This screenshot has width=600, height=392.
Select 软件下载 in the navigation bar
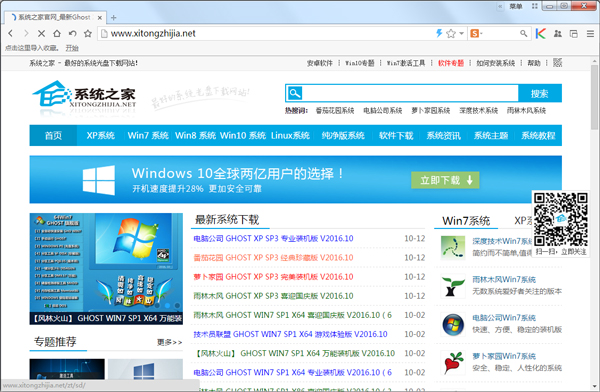(396, 136)
